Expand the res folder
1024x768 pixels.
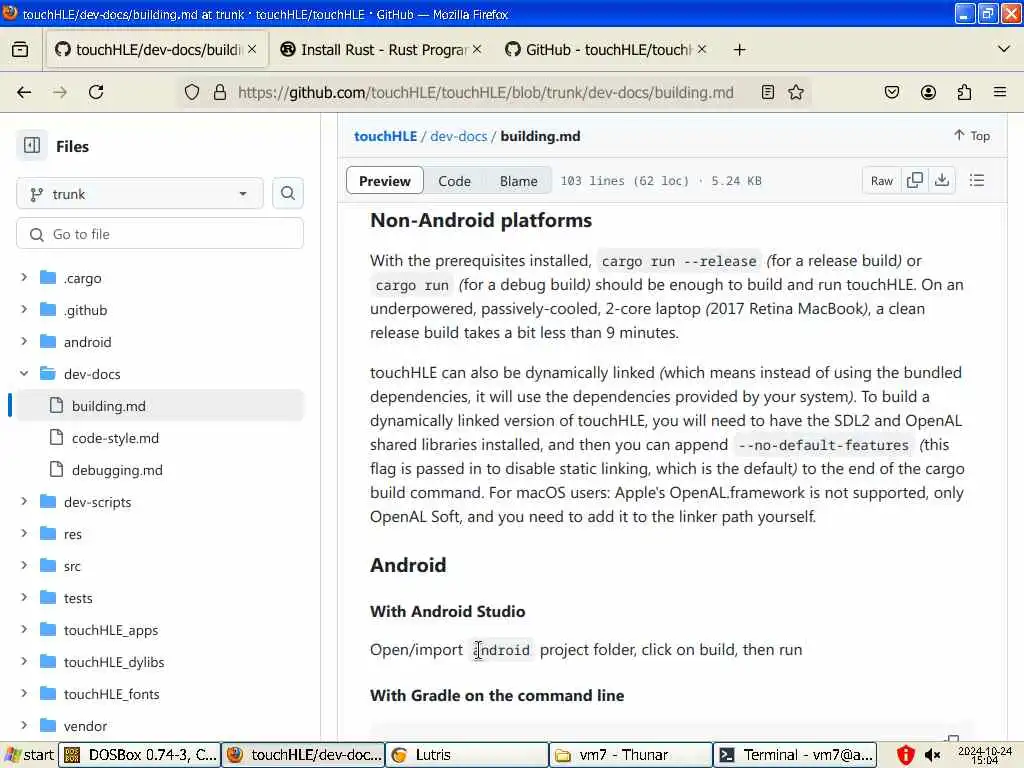[24, 534]
